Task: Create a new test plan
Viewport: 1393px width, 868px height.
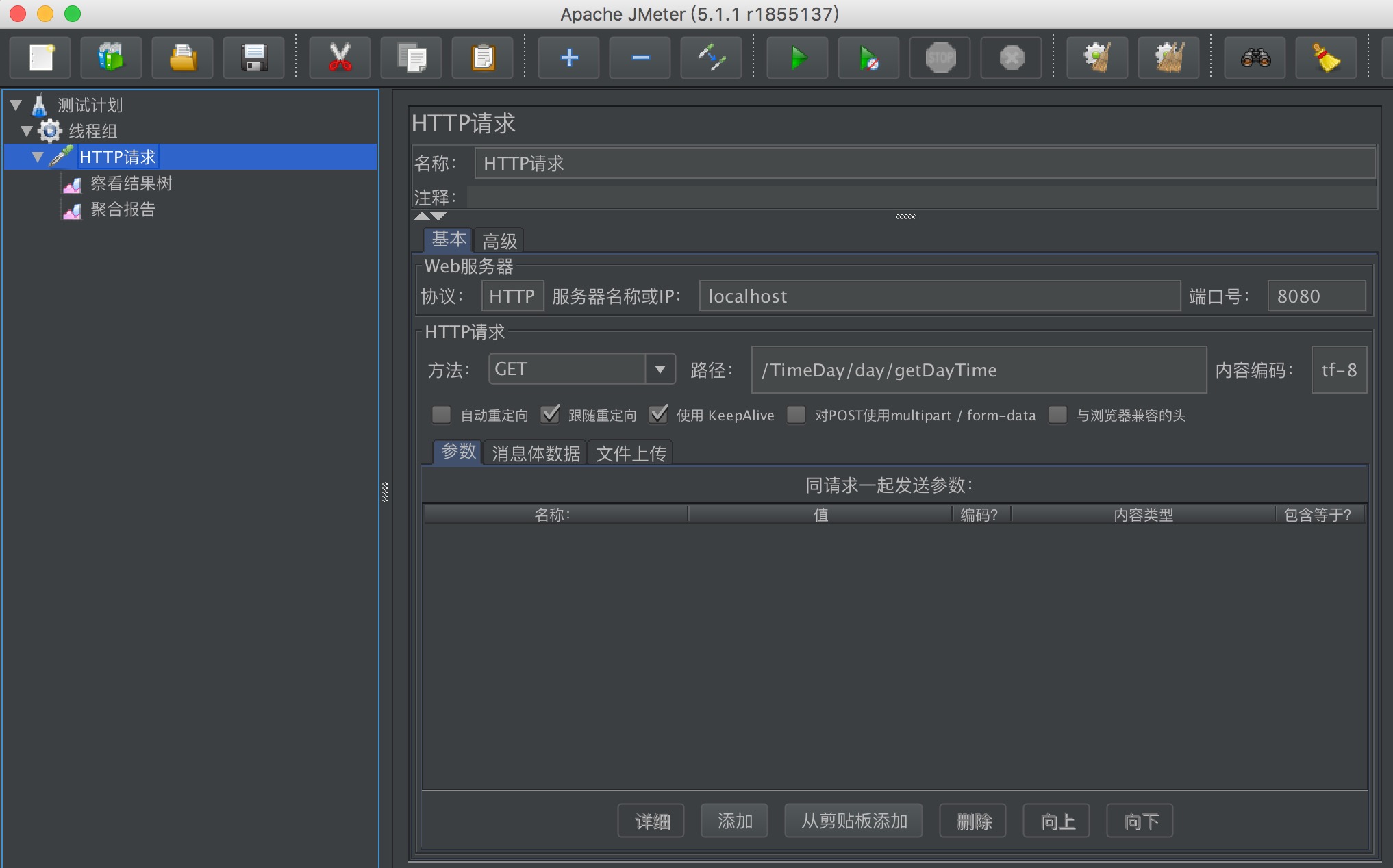Action: 40,58
